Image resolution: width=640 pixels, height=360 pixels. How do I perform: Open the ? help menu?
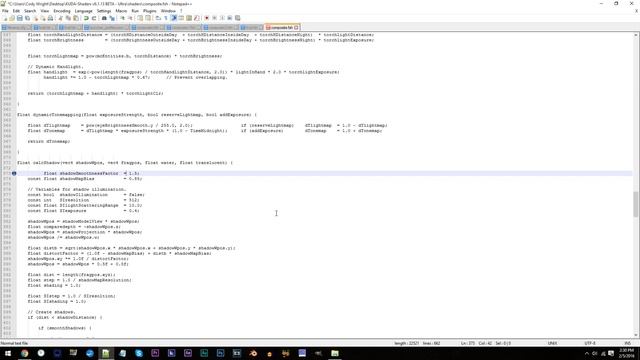coord(181,11)
